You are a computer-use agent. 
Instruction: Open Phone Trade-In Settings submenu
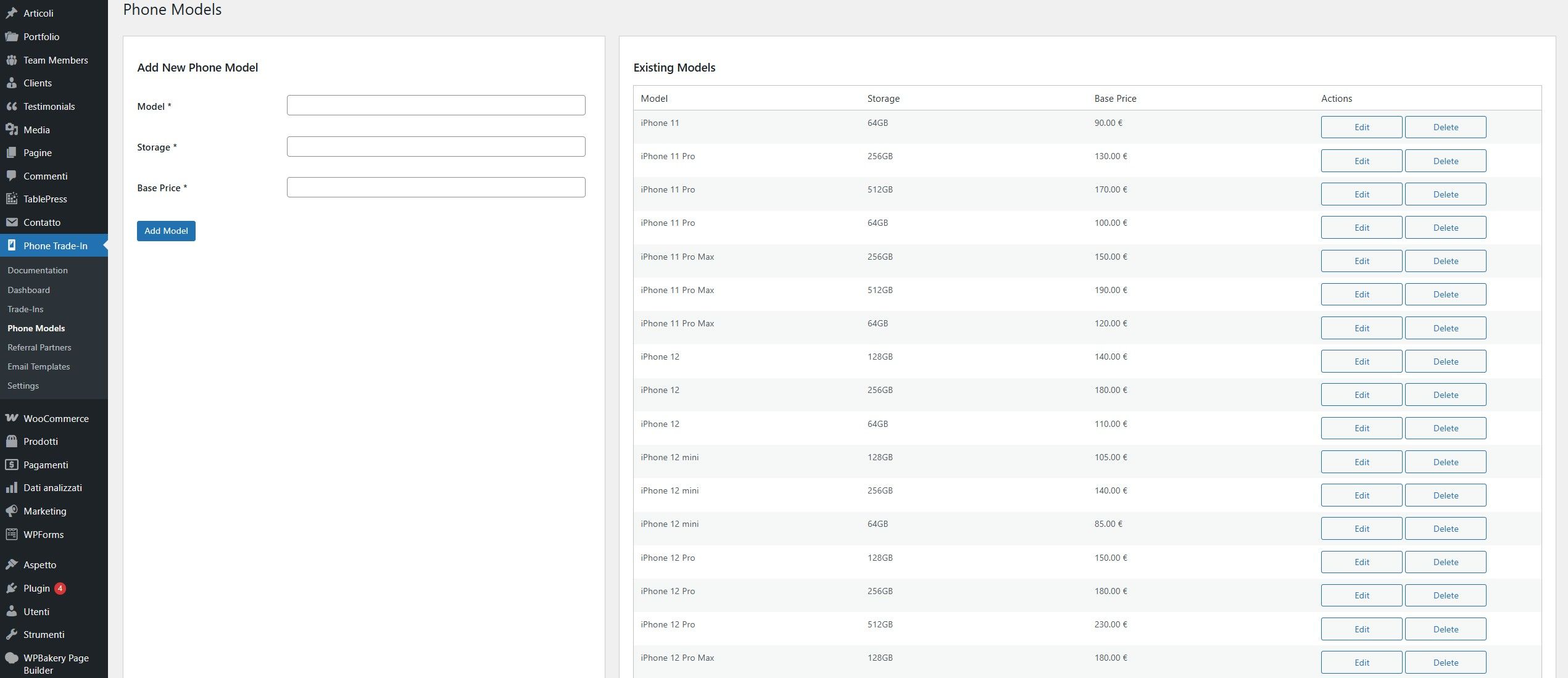(23, 386)
